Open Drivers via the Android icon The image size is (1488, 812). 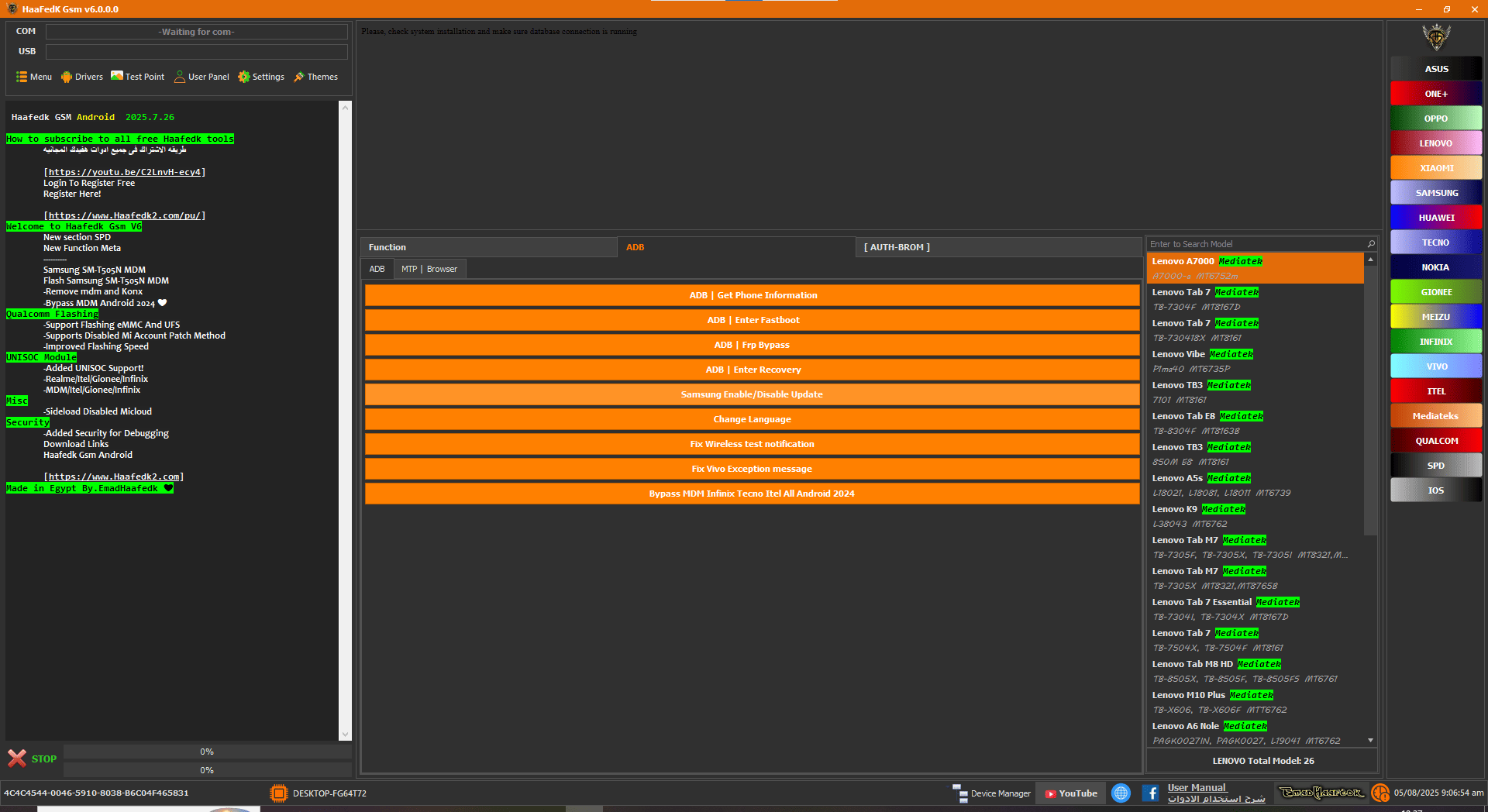point(67,77)
